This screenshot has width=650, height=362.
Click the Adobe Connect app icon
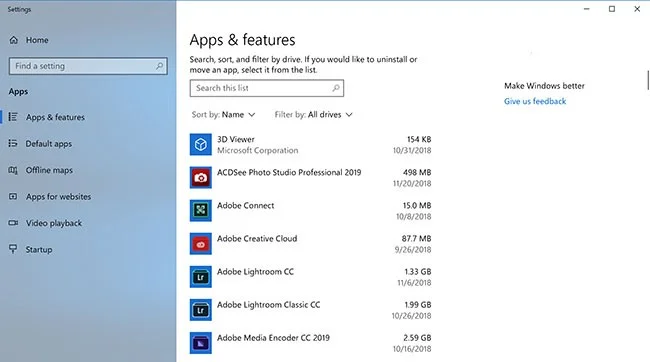point(201,211)
